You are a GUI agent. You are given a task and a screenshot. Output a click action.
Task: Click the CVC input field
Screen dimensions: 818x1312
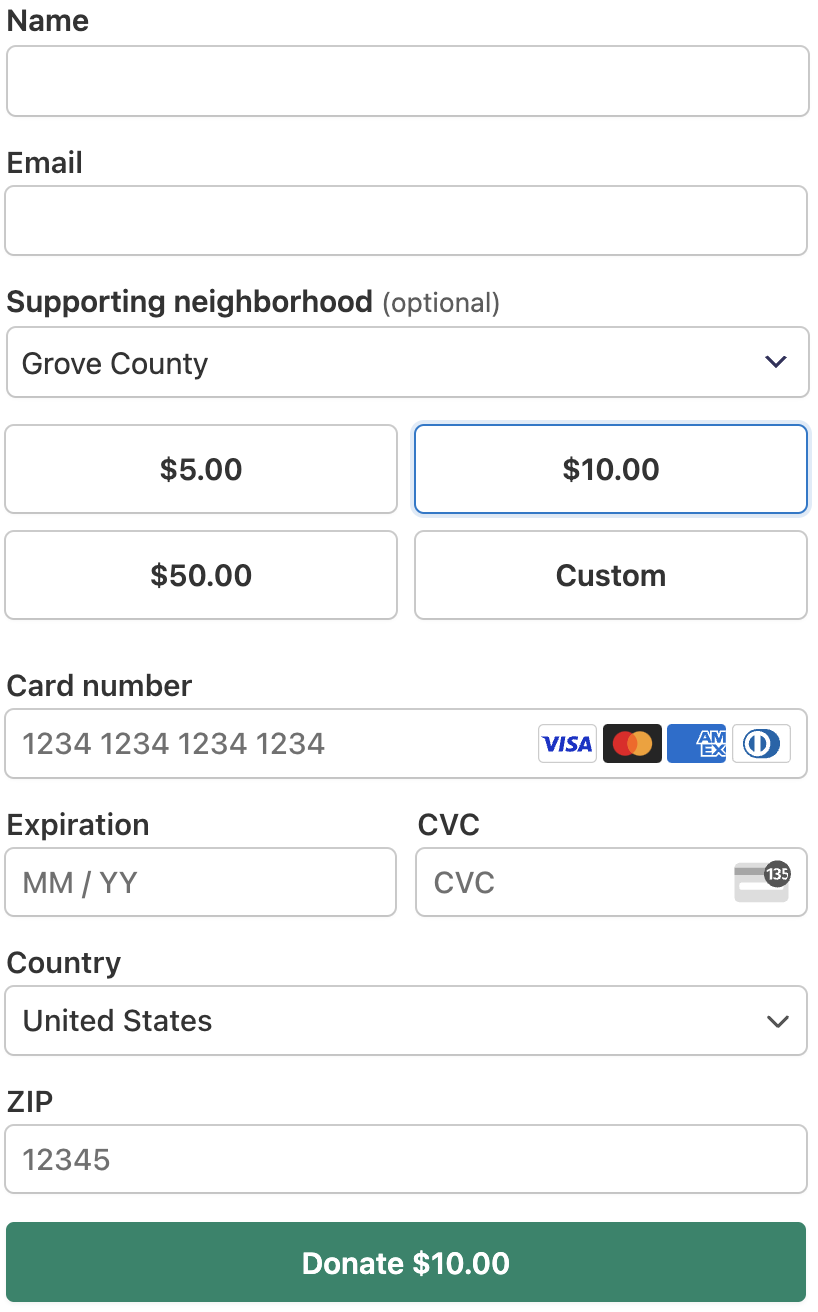click(x=570, y=883)
